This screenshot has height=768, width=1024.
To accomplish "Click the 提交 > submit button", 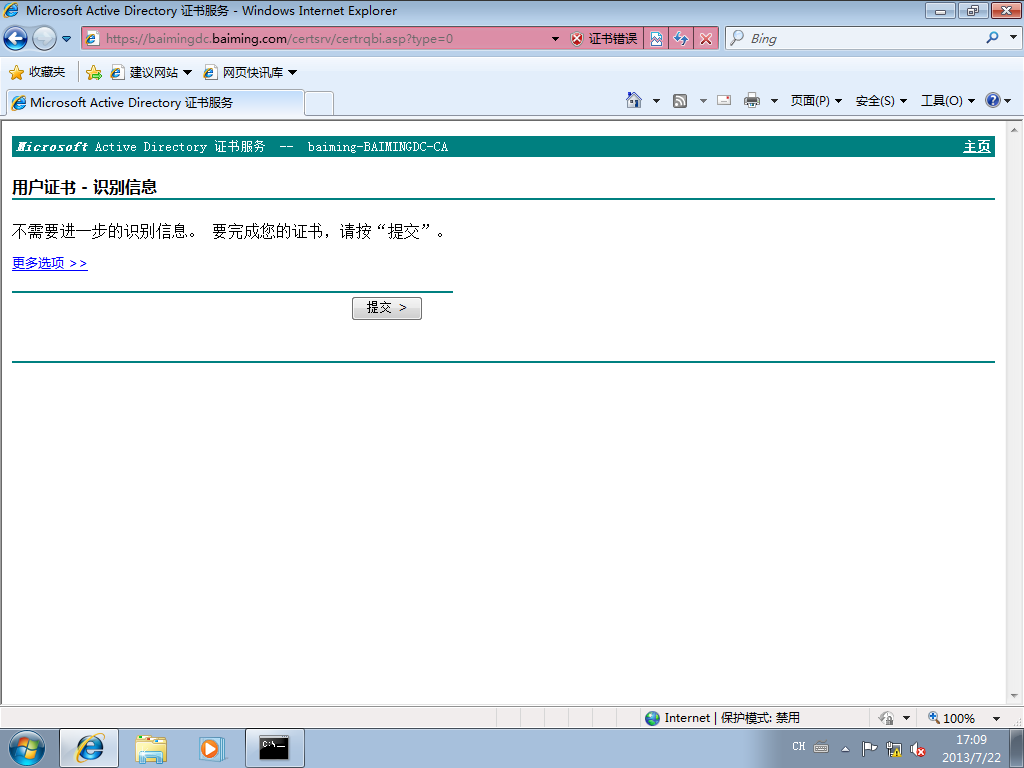I will (x=387, y=308).
